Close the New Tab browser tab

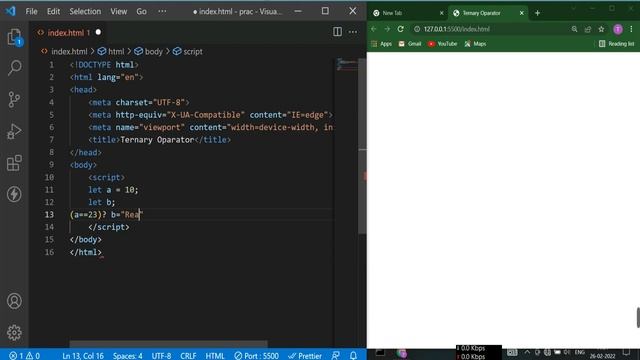[x=441, y=13]
